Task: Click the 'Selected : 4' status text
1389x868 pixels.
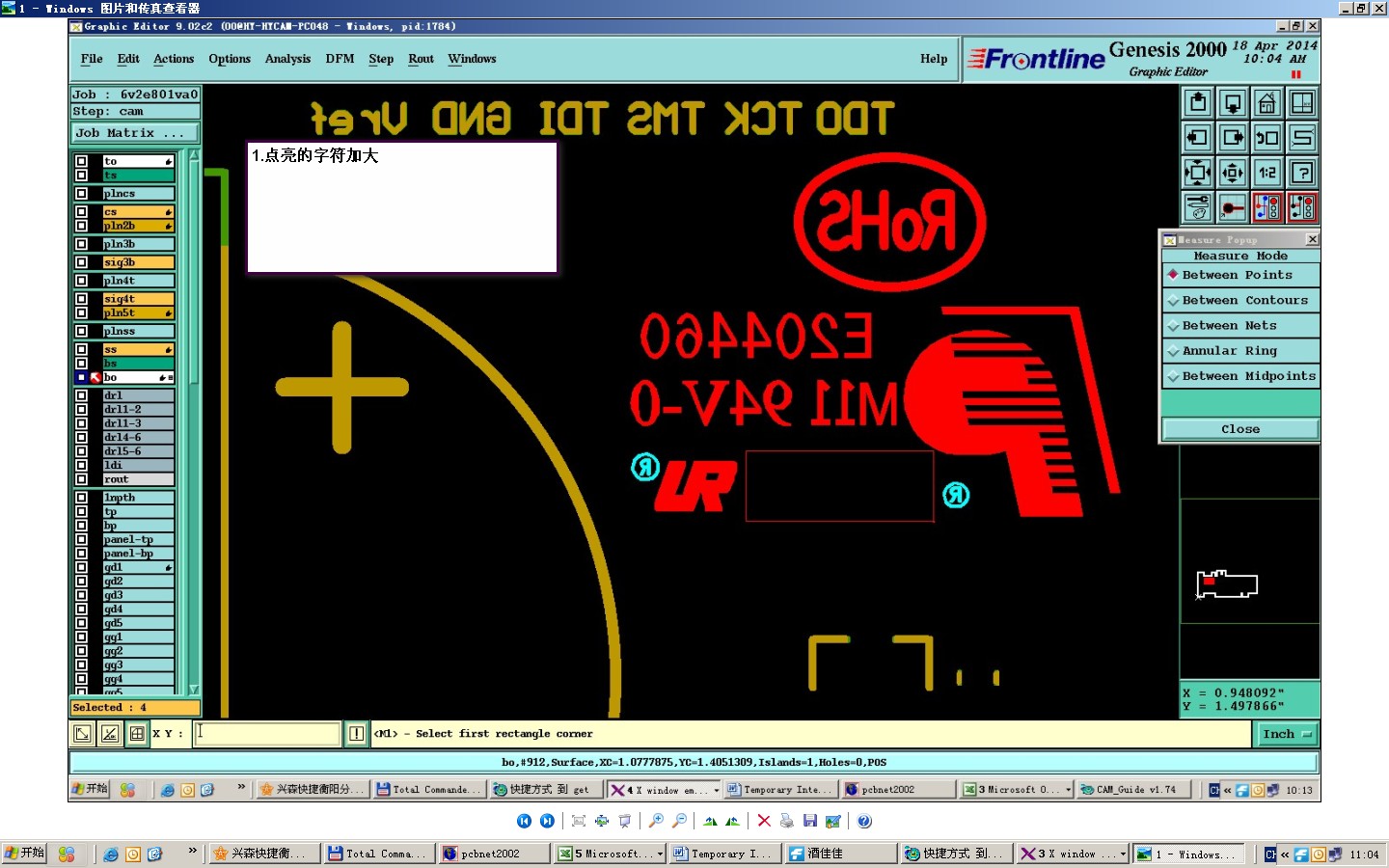Action: click(110, 708)
